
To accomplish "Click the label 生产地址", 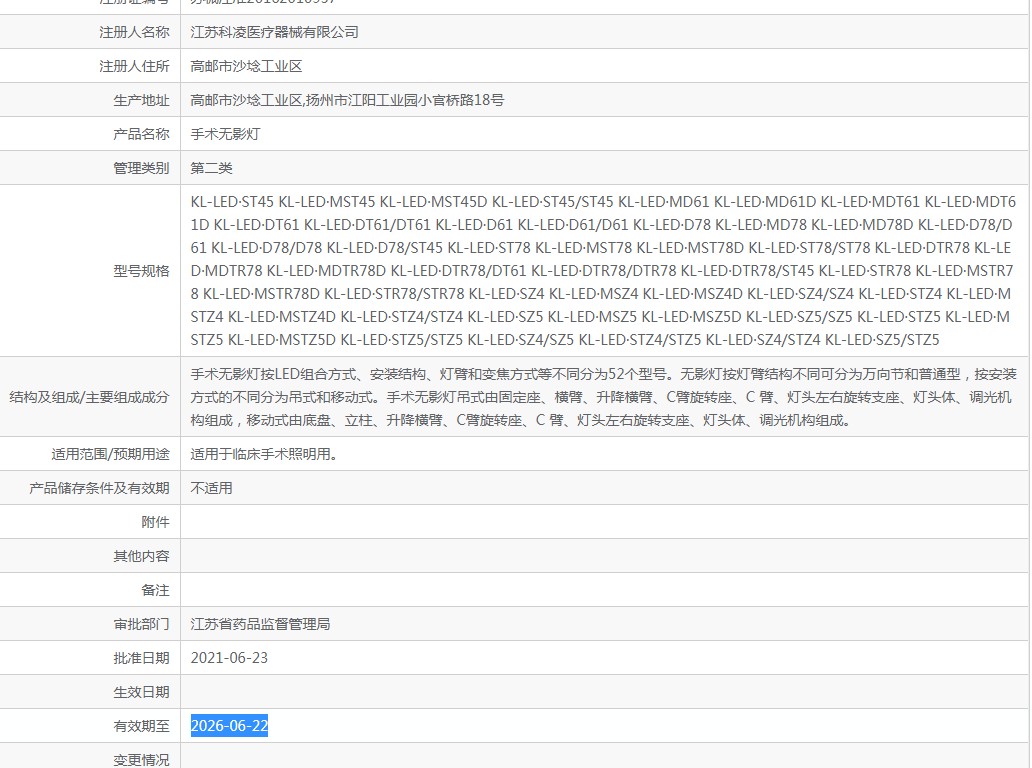I will click(141, 100).
